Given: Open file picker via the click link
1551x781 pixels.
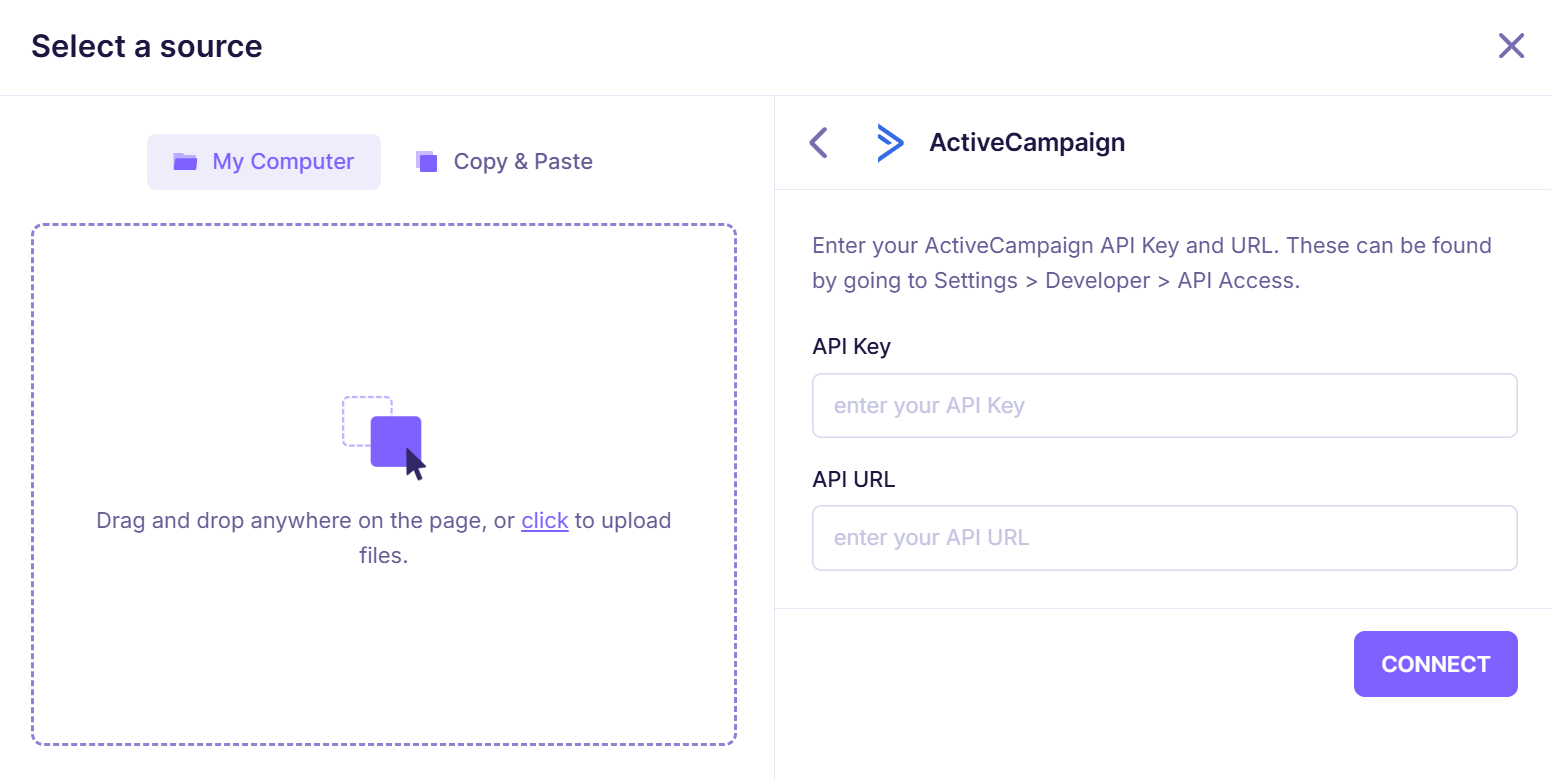Looking at the screenshot, I should point(545,520).
